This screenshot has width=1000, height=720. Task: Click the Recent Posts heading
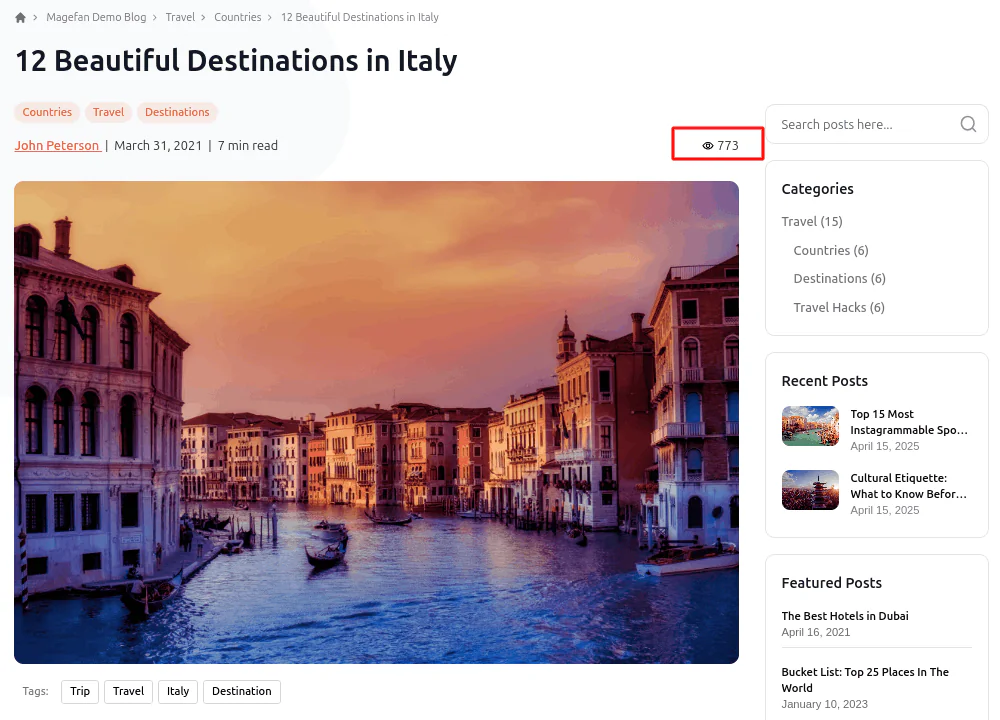[825, 381]
